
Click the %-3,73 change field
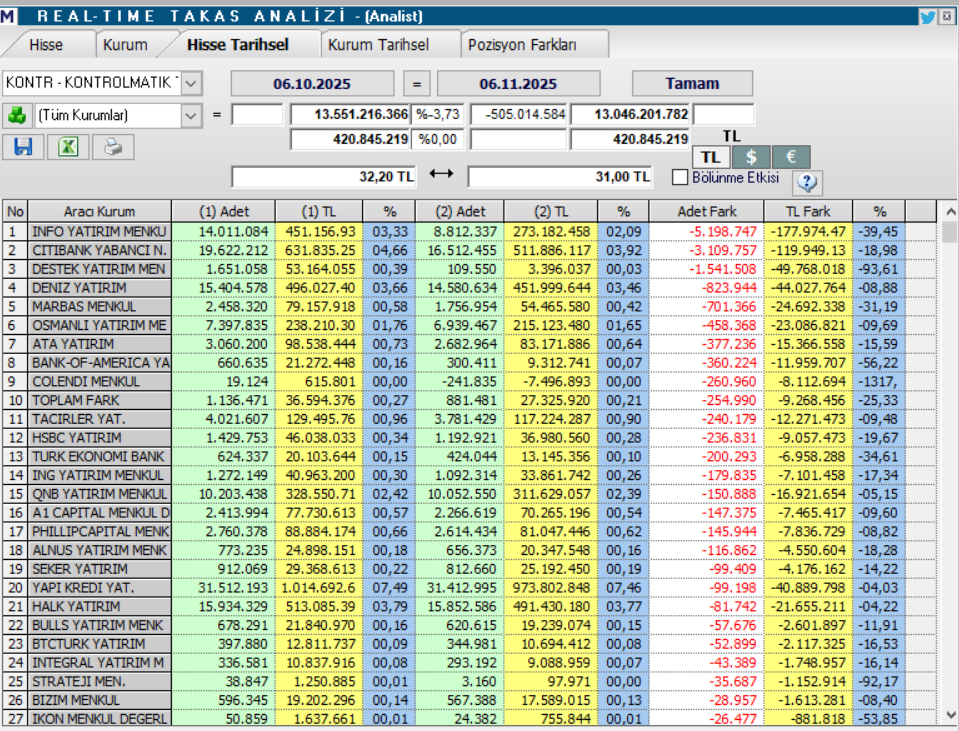[437, 114]
